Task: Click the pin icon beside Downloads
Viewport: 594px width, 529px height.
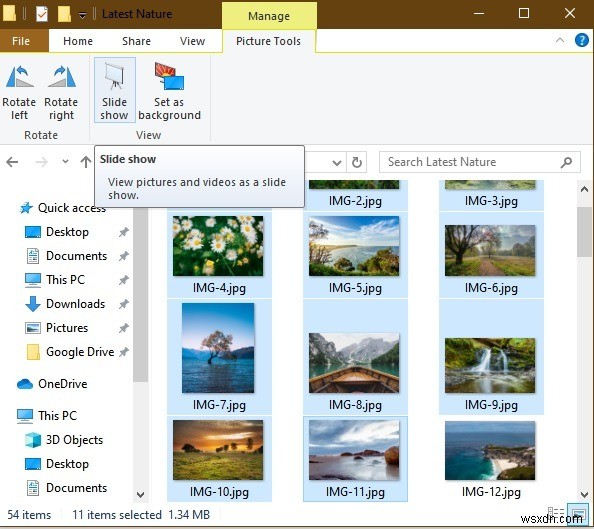Action: 123,304
